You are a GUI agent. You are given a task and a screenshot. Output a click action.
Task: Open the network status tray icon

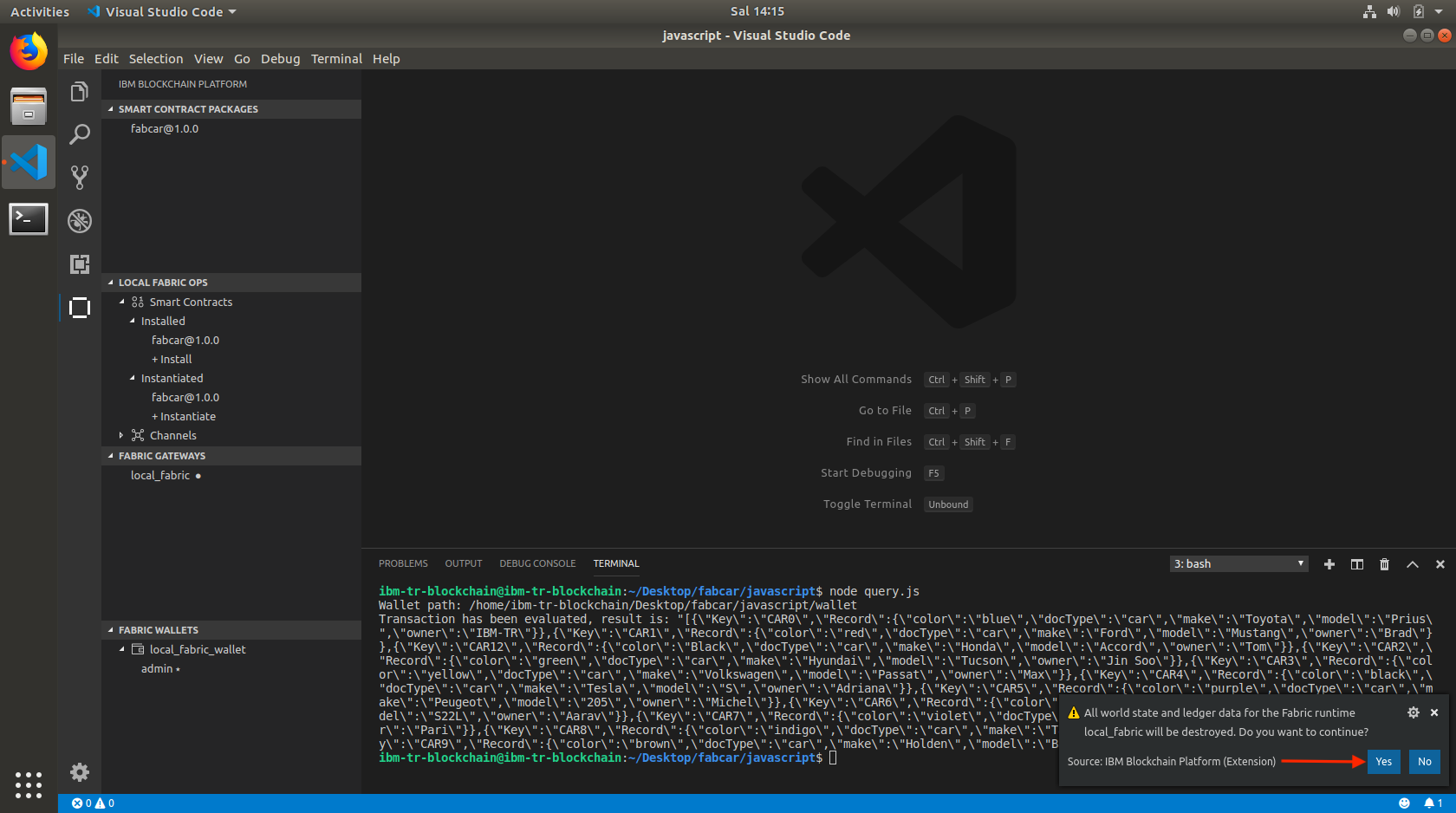click(x=1369, y=11)
